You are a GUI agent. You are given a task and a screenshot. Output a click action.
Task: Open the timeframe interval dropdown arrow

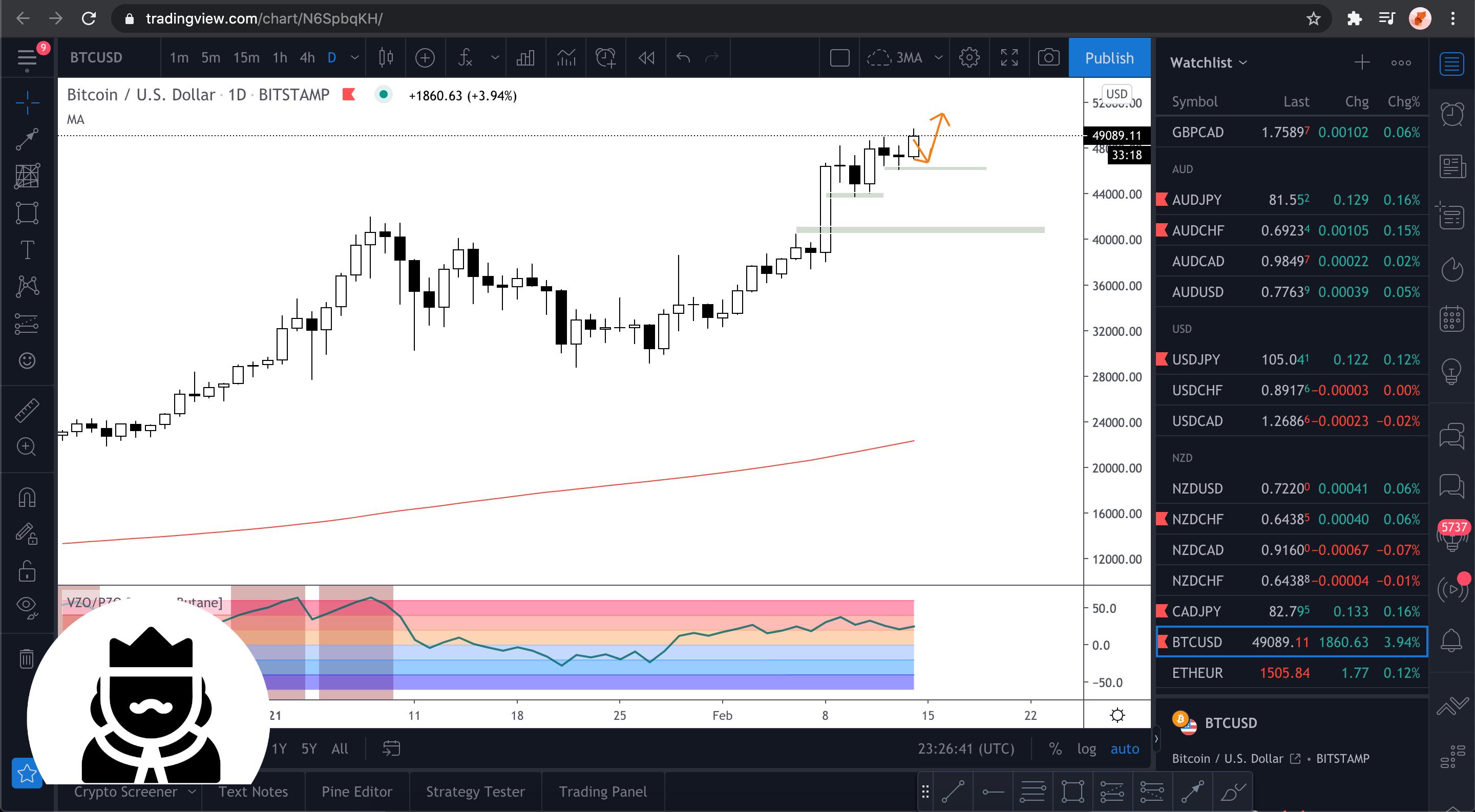(x=354, y=58)
